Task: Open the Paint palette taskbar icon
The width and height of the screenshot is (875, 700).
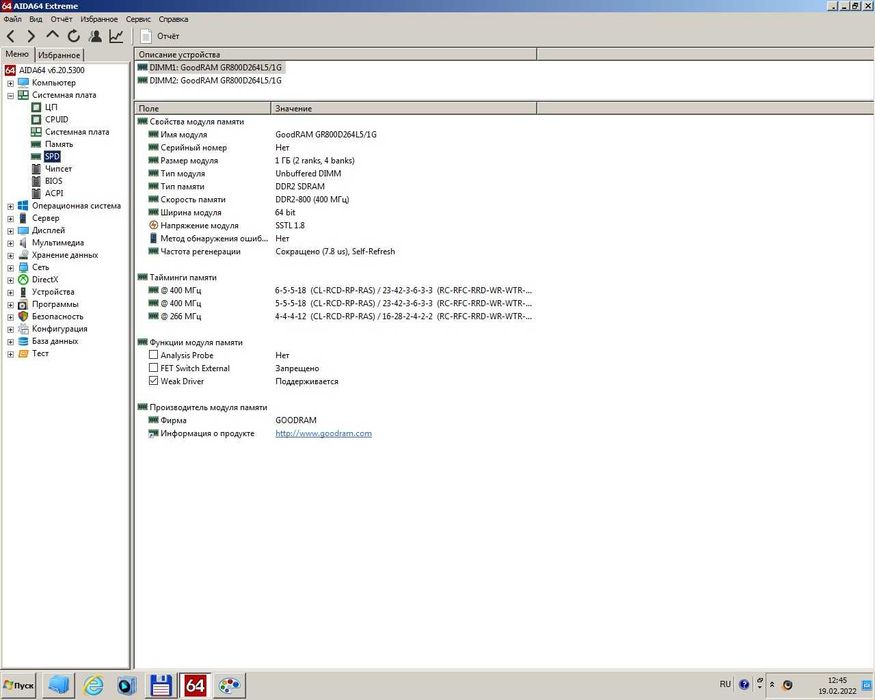Action: [x=229, y=685]
